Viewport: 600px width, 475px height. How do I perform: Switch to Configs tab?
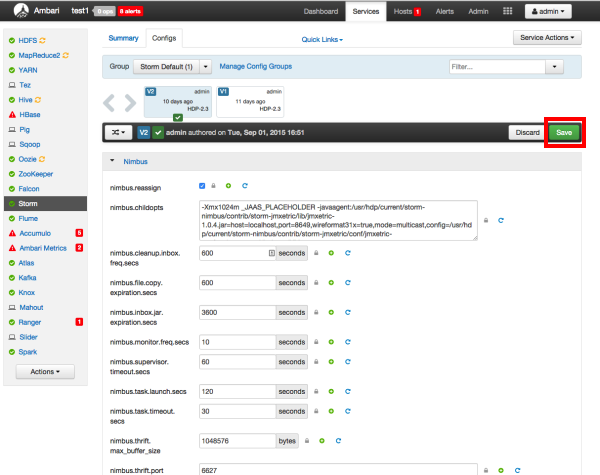pyautogui.click(x=164, y=38)
